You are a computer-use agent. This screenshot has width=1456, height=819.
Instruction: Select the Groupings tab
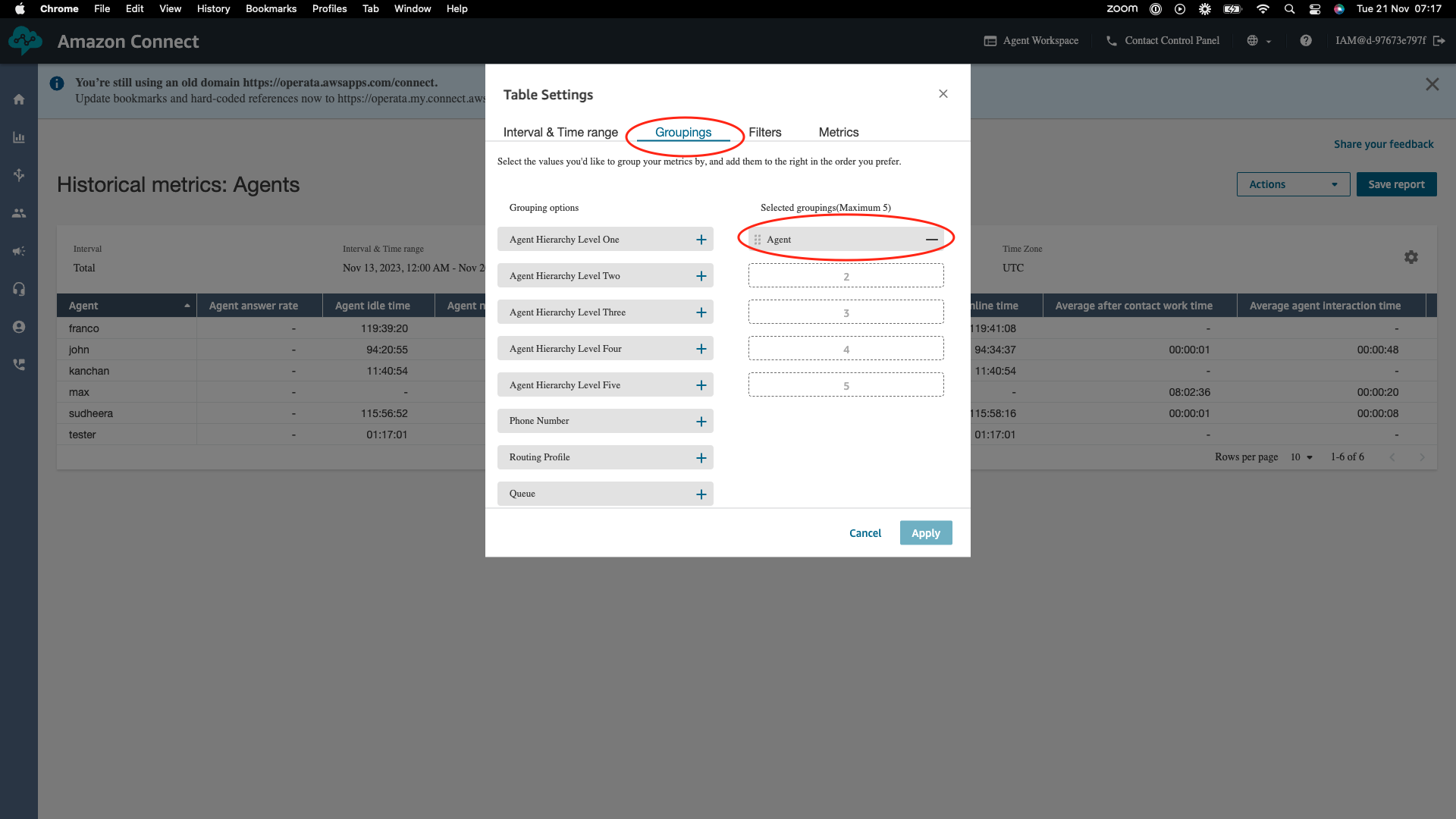click(x=683, y=132)
